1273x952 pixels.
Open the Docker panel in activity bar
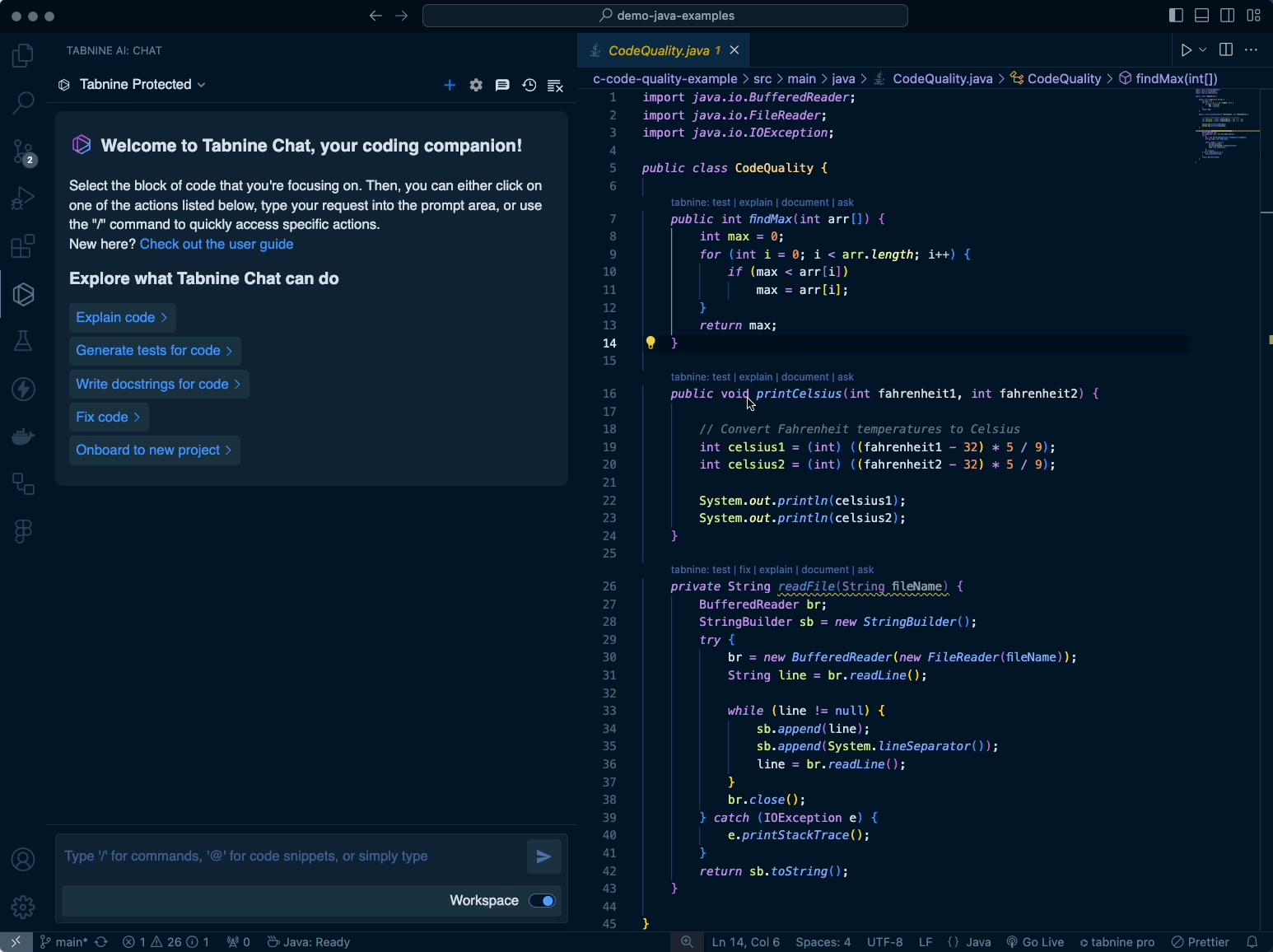23,436
